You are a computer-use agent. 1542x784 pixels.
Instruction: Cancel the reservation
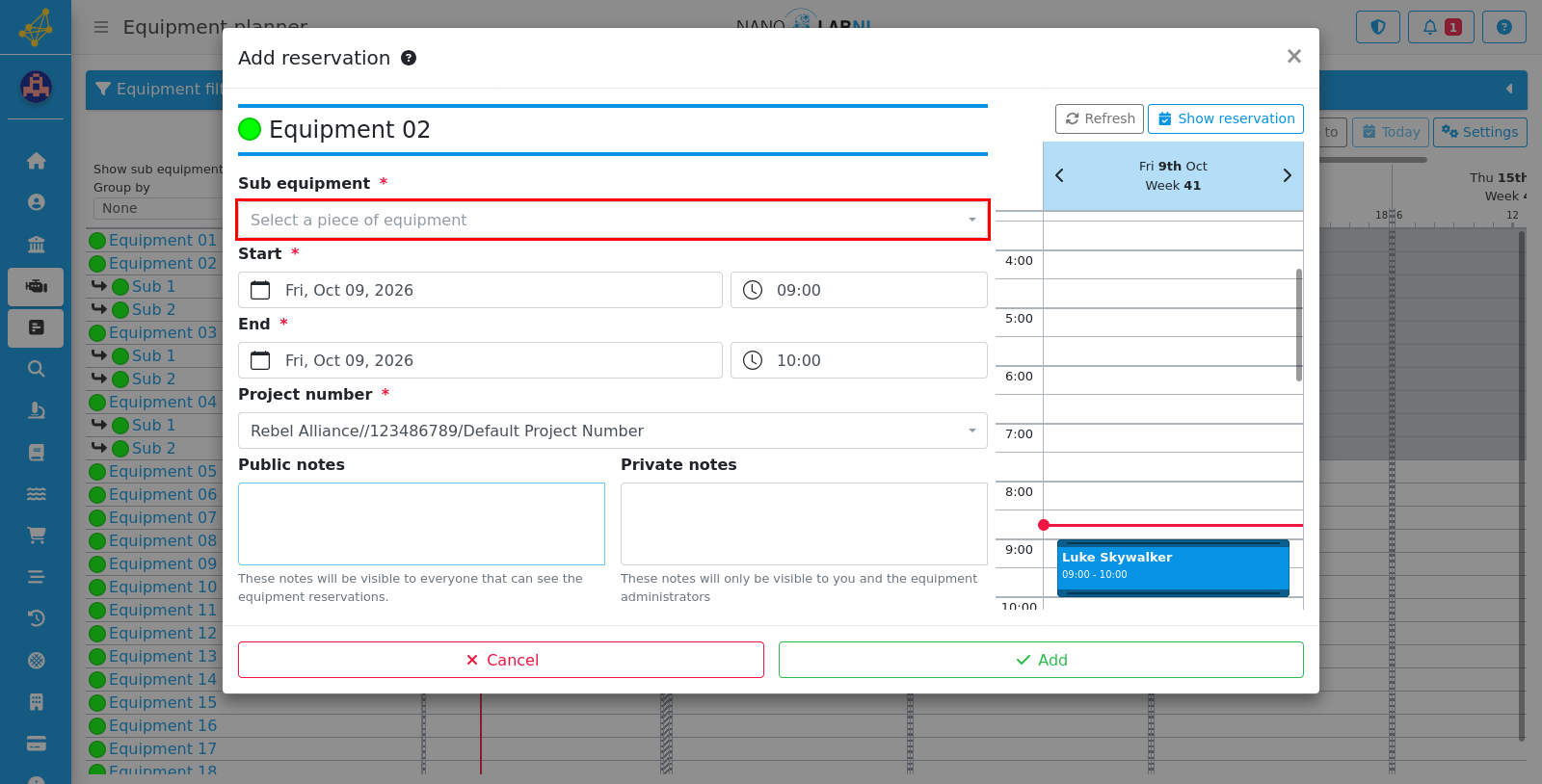[x=501, y=660]
